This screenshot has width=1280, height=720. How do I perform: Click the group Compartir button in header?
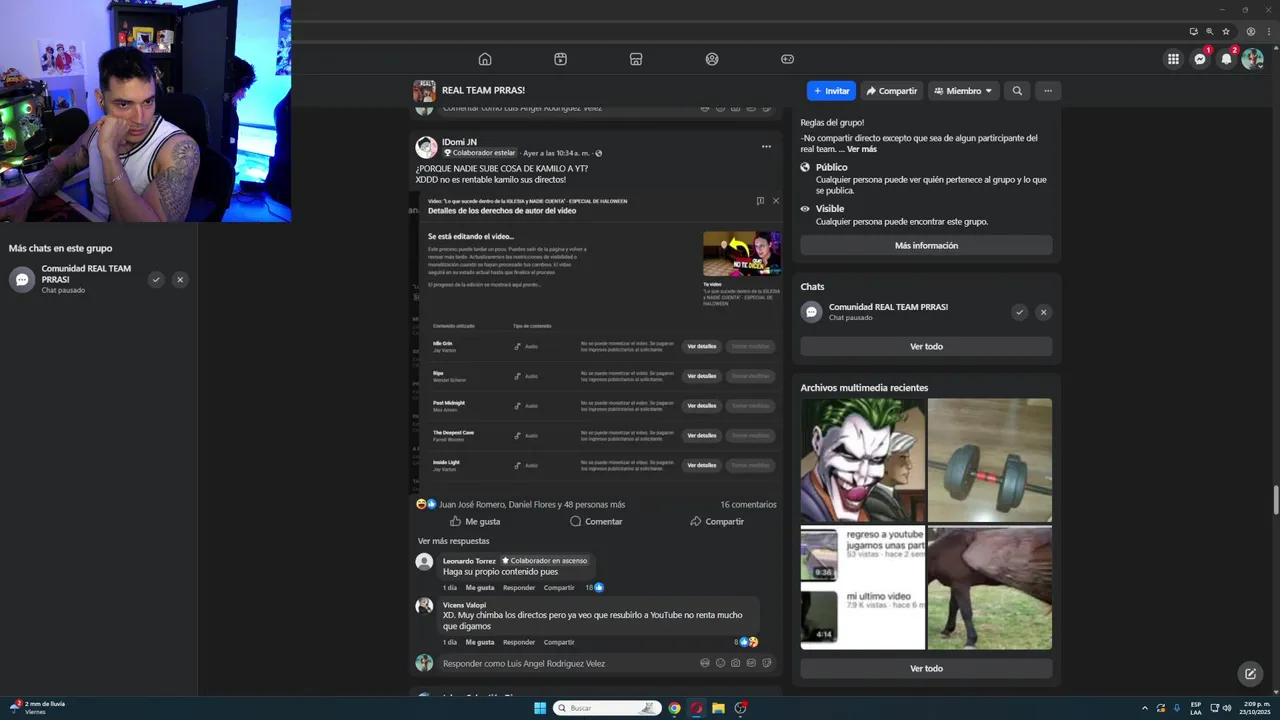[892, 91]
